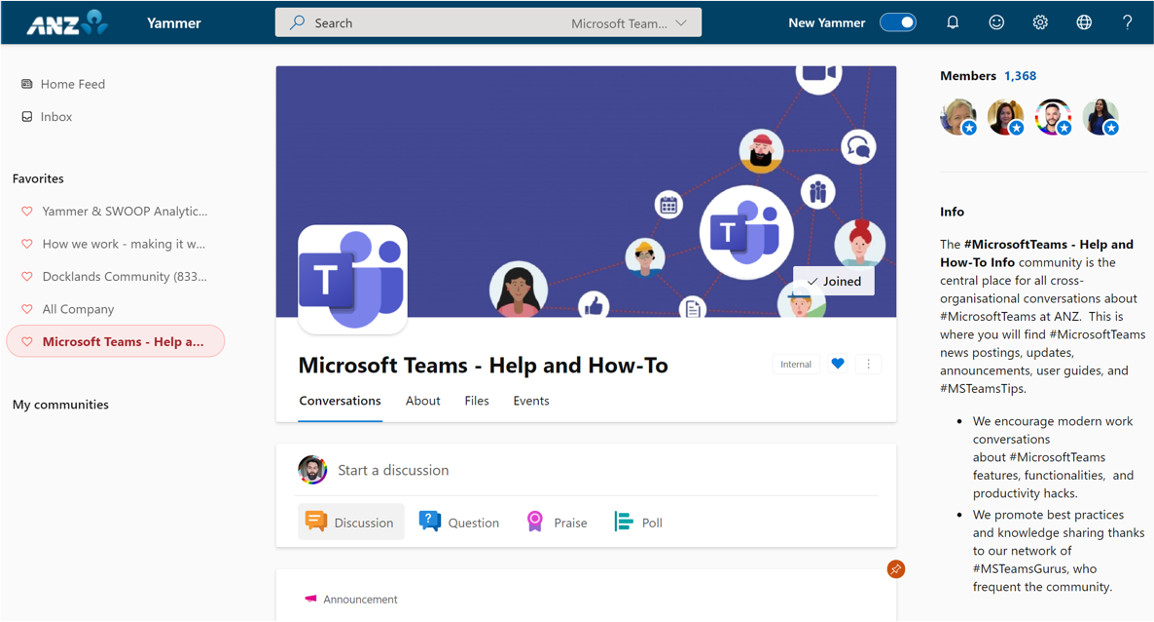Screen dimensions: 1154x622
Task: Open the notifications bell icon
Action: tap(952, 23)
